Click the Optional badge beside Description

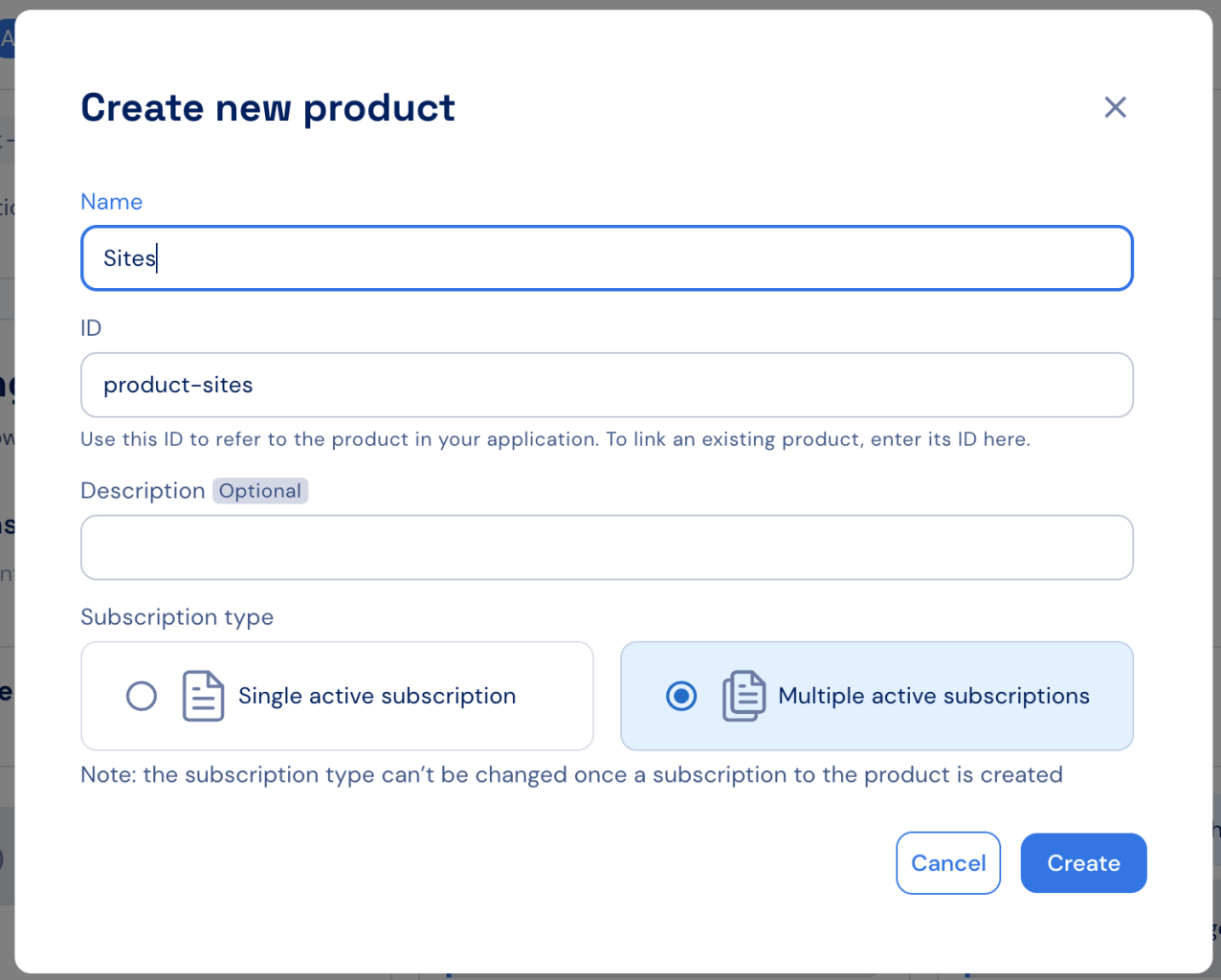[x=260, y=491]
